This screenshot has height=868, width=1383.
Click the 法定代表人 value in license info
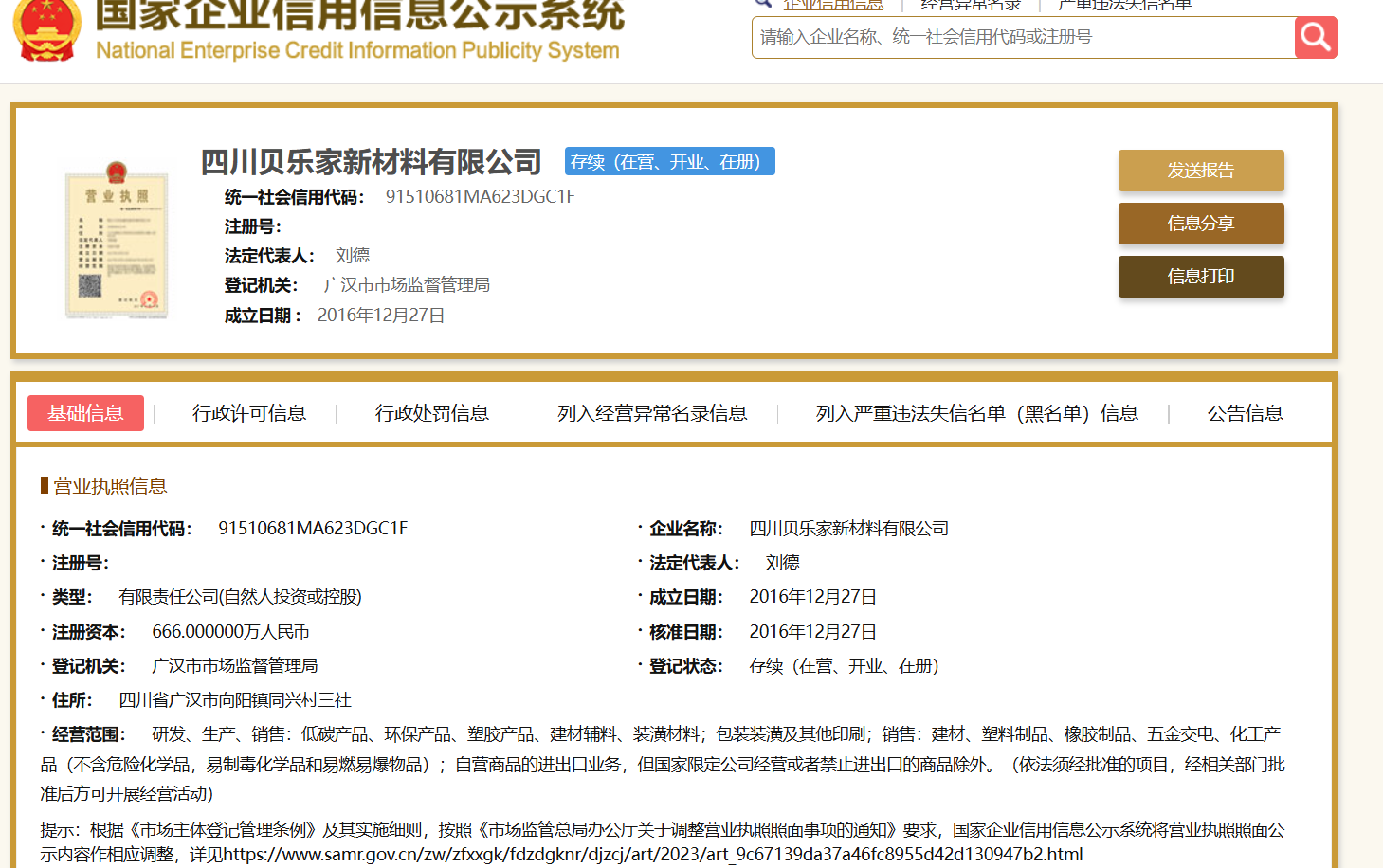[x=783, y=563]
